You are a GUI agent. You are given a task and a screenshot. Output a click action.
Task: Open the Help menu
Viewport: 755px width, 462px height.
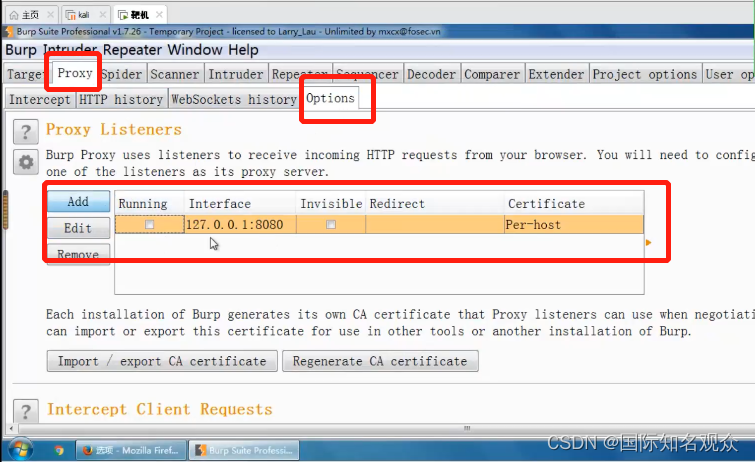point(243,50)
